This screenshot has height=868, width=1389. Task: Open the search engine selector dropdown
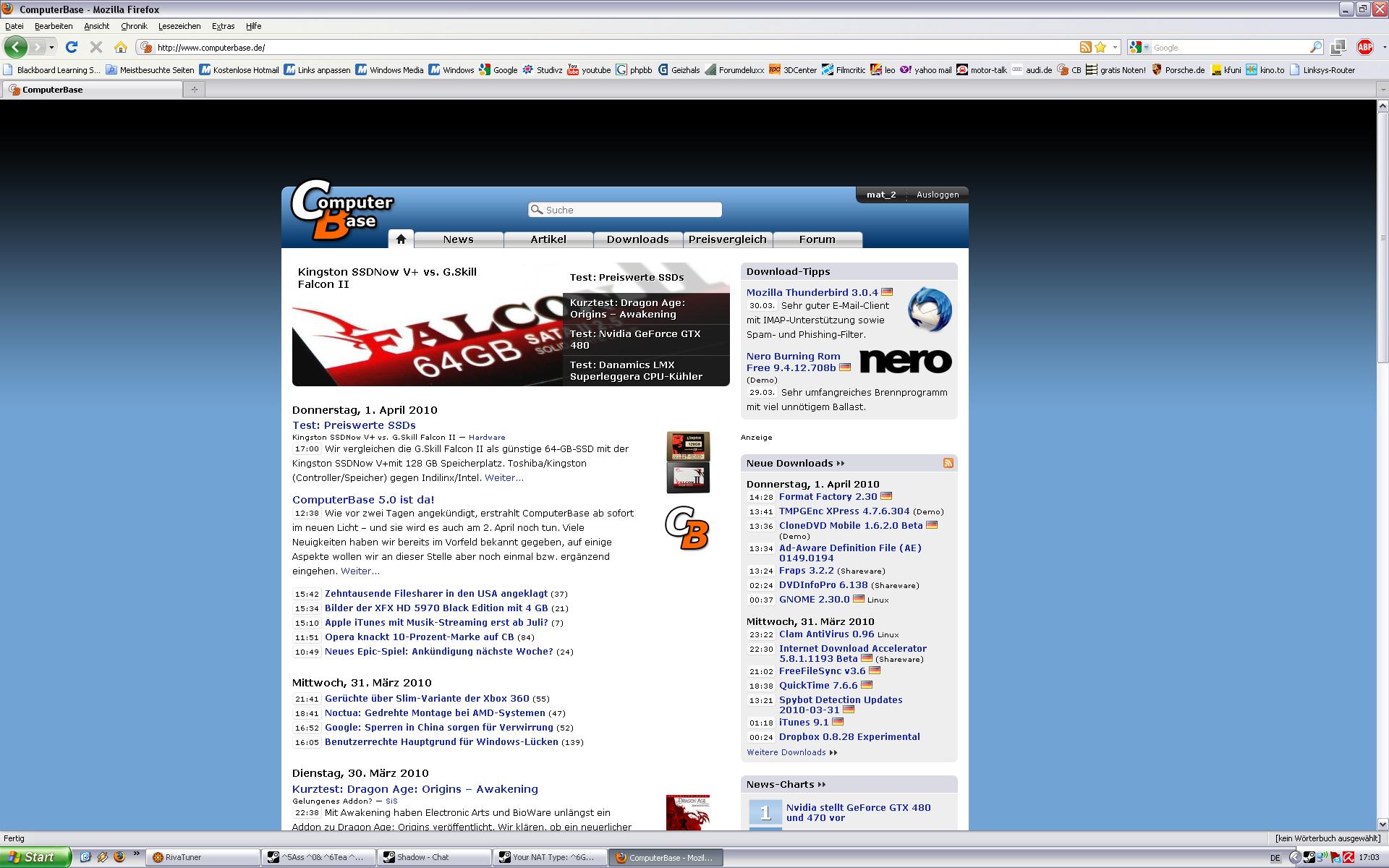point(1139,47)
